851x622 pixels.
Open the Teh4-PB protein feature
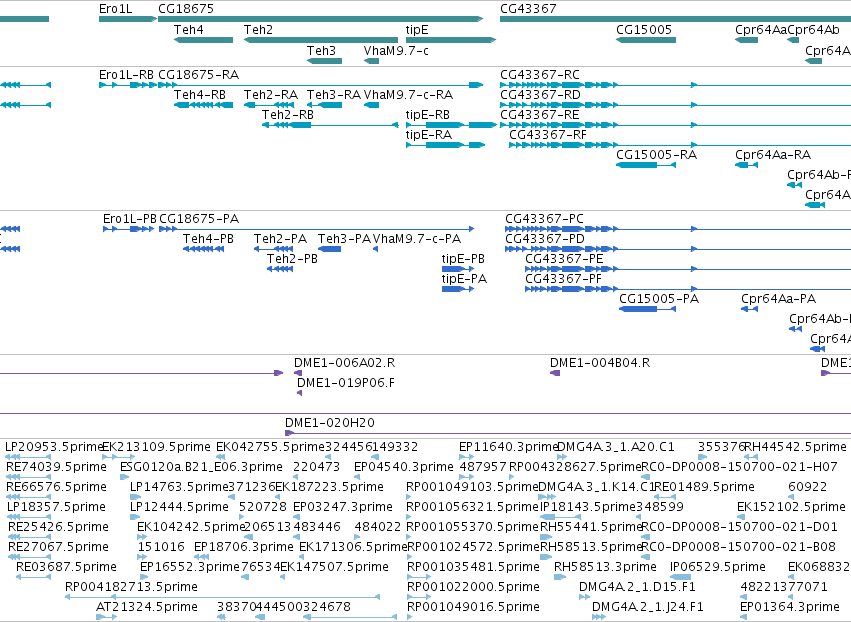[204, 249]
